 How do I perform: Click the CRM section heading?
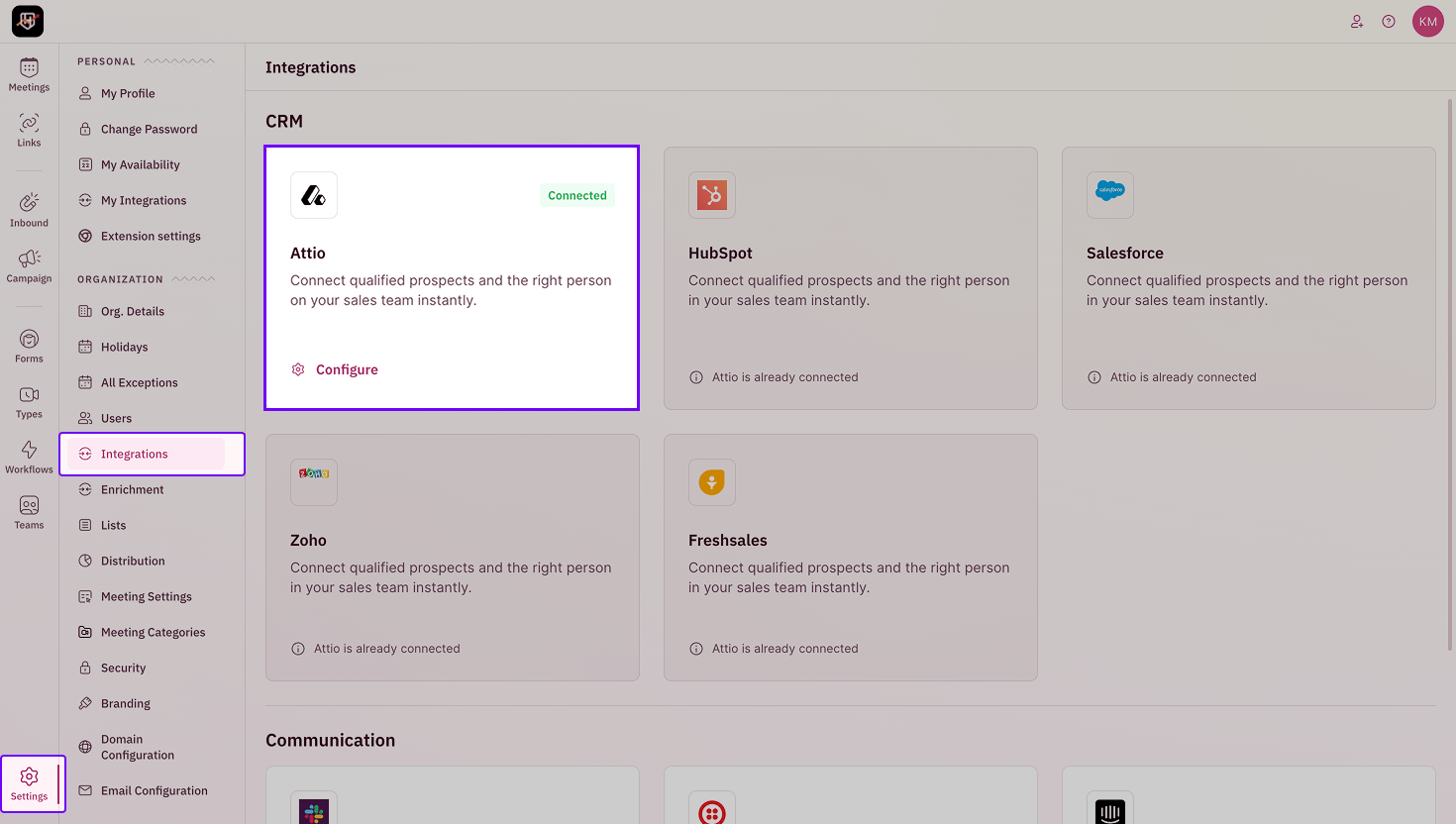284,121
